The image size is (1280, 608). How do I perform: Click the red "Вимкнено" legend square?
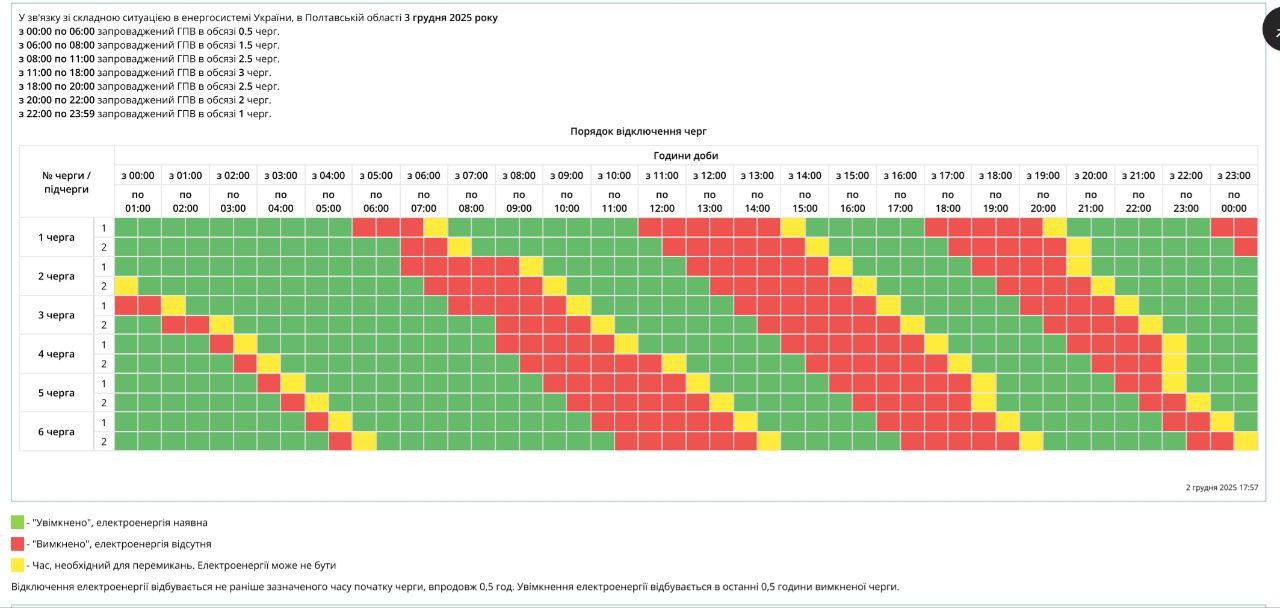pyautogui.click(x=17, y=544)
